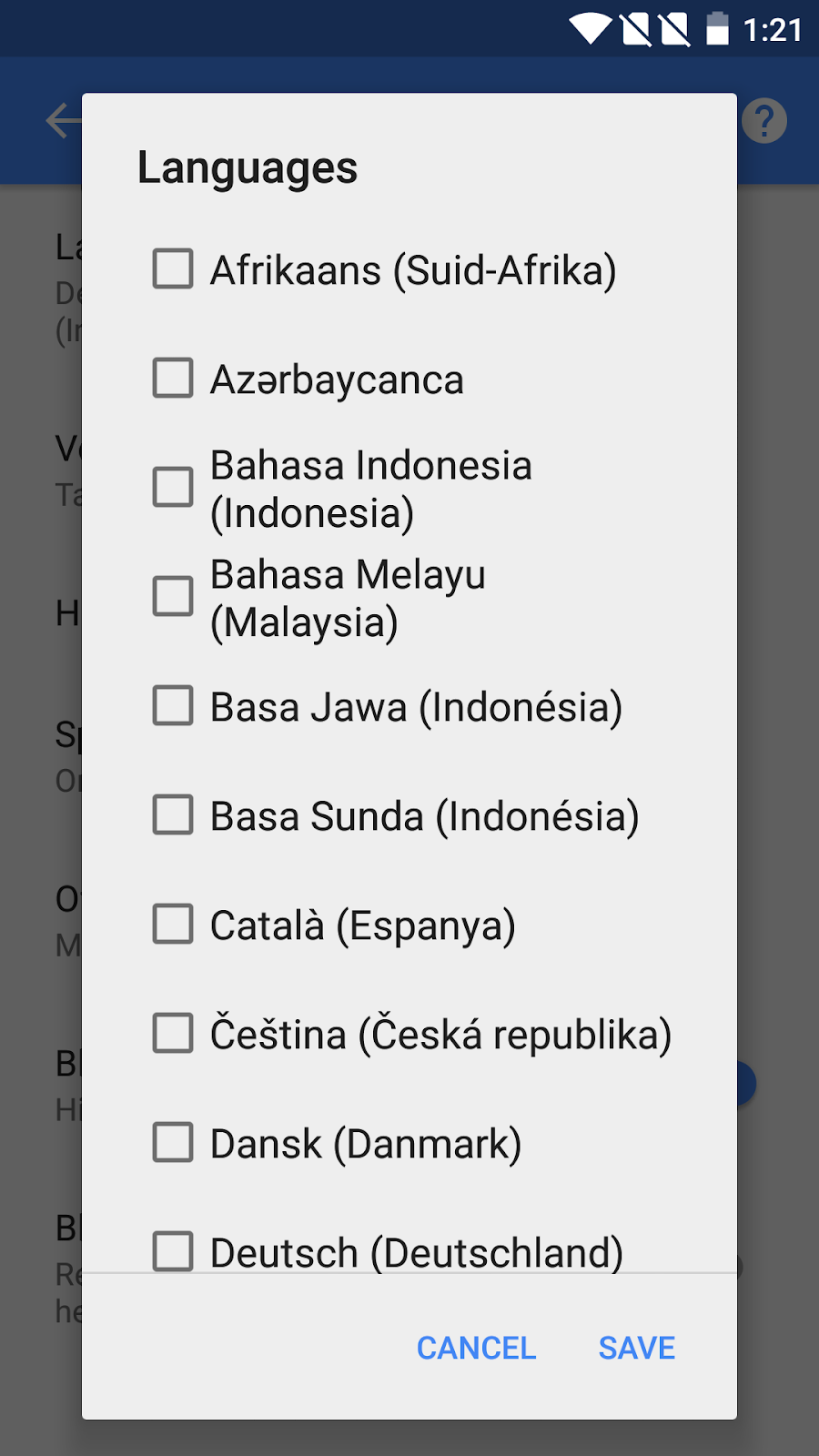Tap the Languages dialog title

[248, 168]
